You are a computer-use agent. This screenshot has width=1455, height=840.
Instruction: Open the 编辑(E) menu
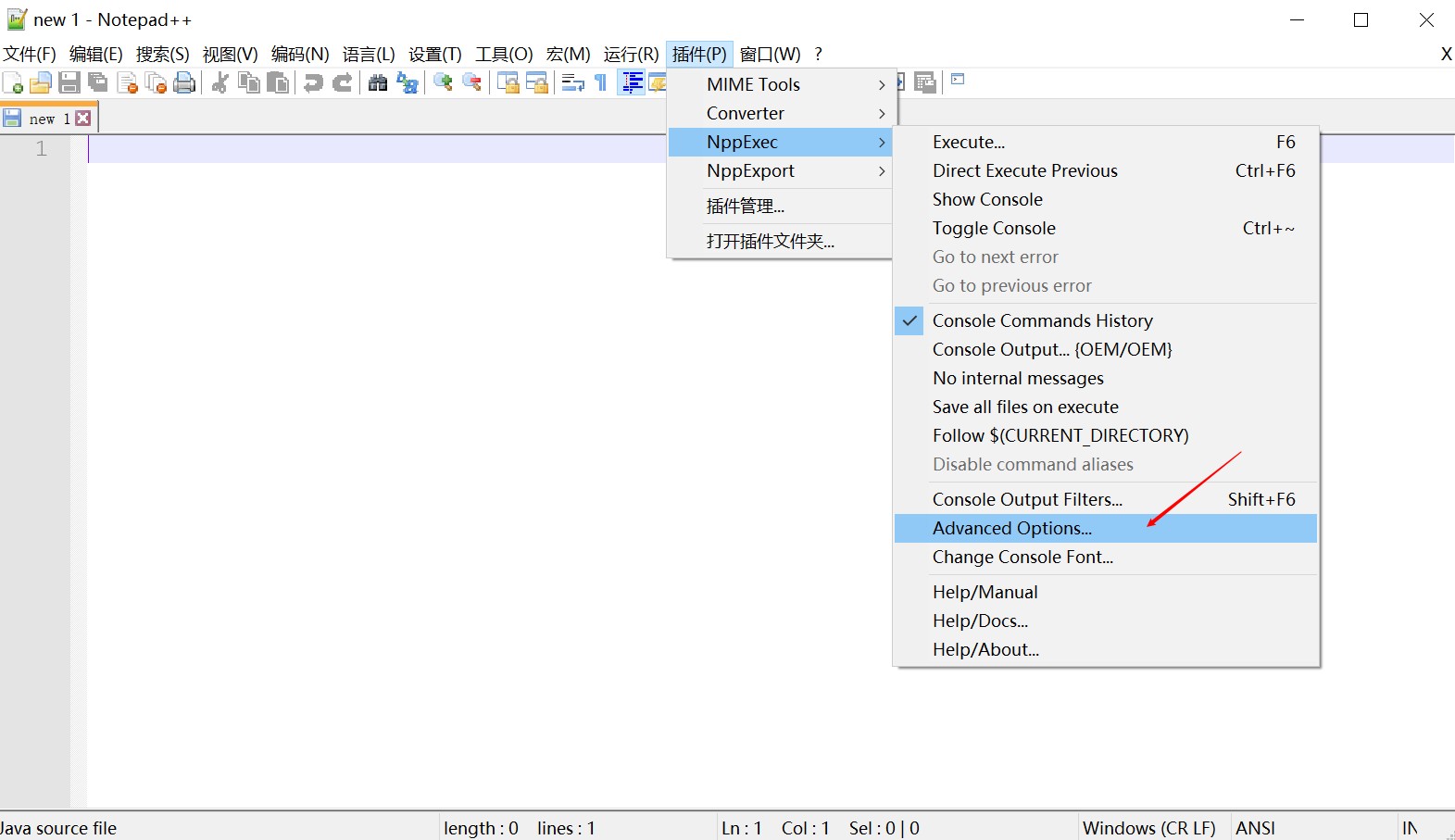96,54
